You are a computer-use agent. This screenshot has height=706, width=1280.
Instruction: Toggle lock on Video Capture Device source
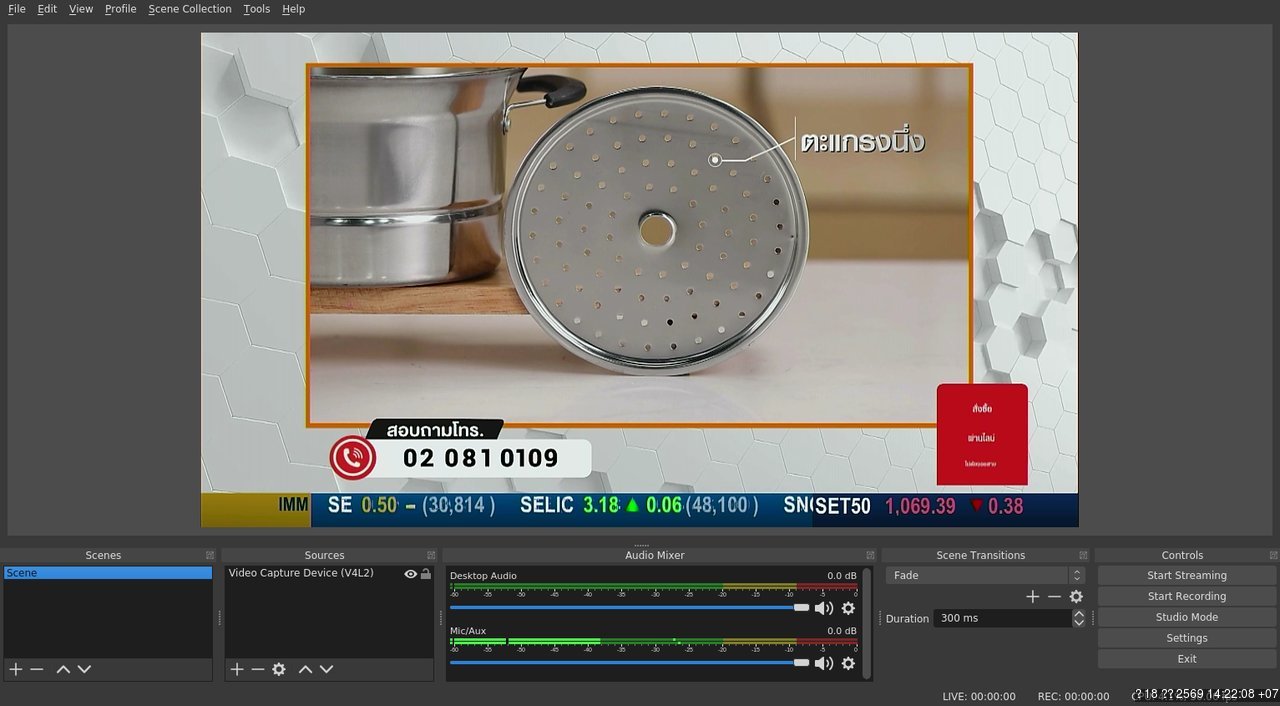click(x=426, y=574)
